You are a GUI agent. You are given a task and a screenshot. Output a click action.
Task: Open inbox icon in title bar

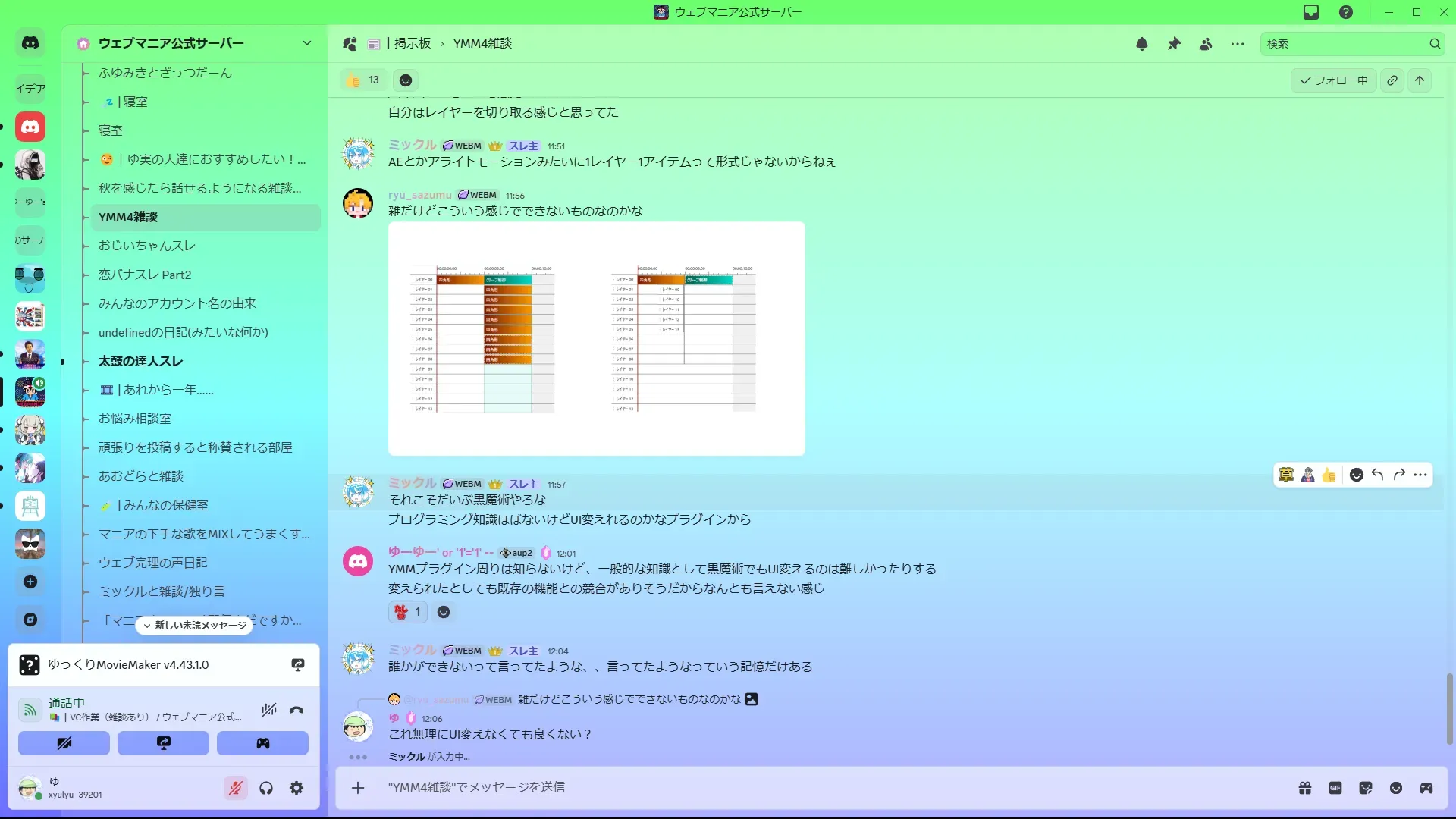click(1311, 12)
